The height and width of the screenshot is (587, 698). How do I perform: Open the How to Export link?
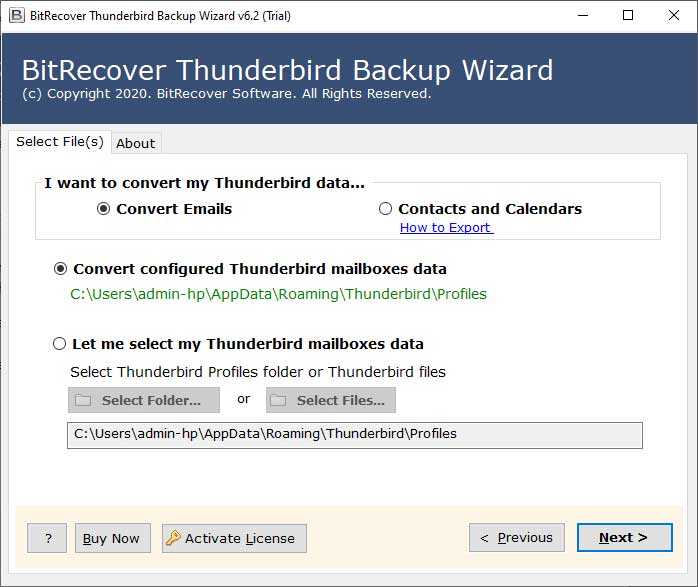coord(446,227)
